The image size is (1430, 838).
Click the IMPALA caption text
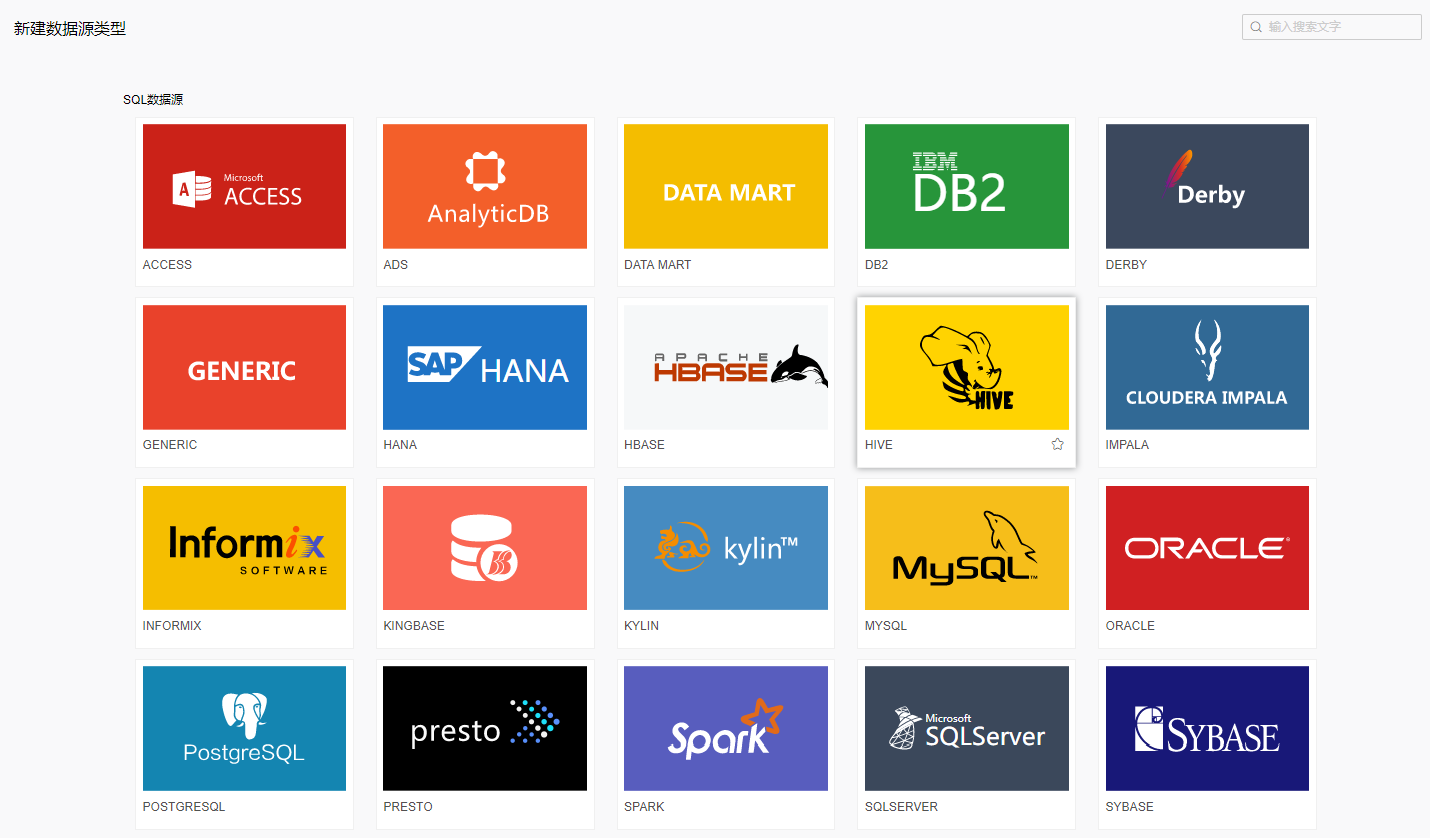pos(1127,445)
